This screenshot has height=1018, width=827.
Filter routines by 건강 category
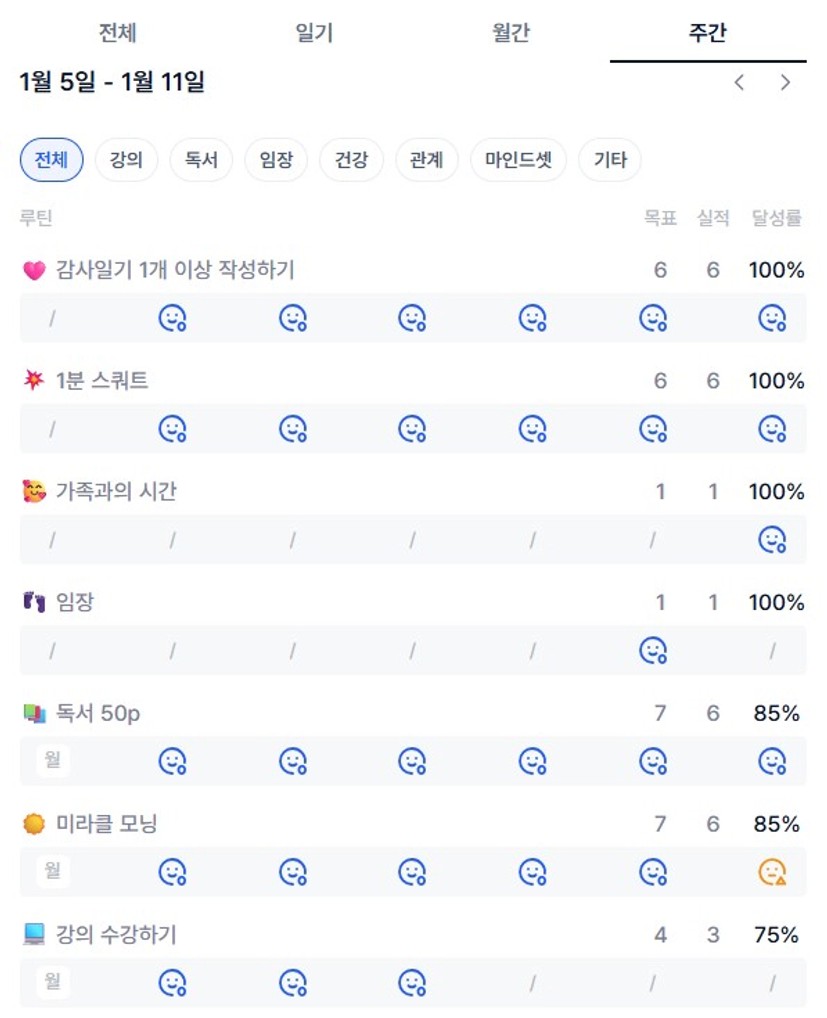[x=351, y=160]
